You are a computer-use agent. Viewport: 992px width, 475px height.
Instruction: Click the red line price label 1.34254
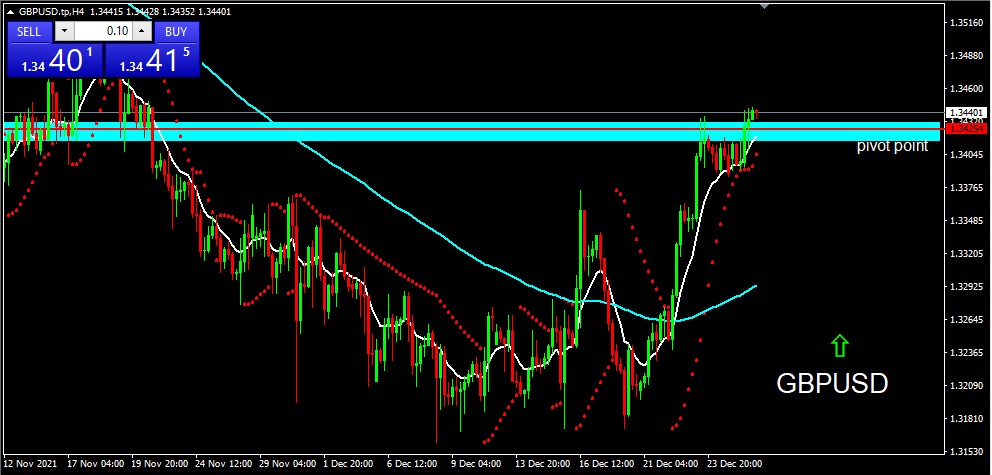click(x=965, y=129)
